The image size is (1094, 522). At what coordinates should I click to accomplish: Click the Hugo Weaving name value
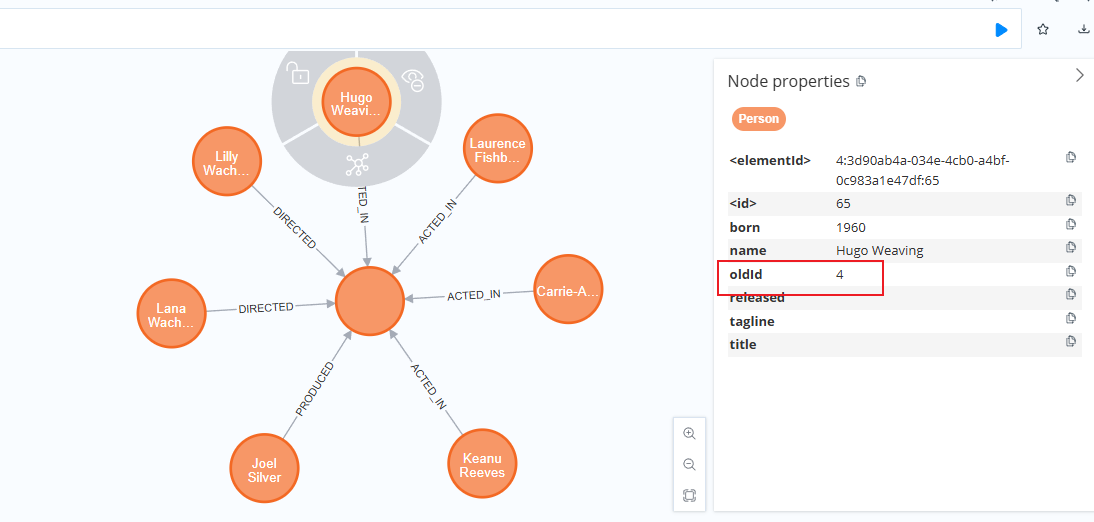tap(879, 251)
